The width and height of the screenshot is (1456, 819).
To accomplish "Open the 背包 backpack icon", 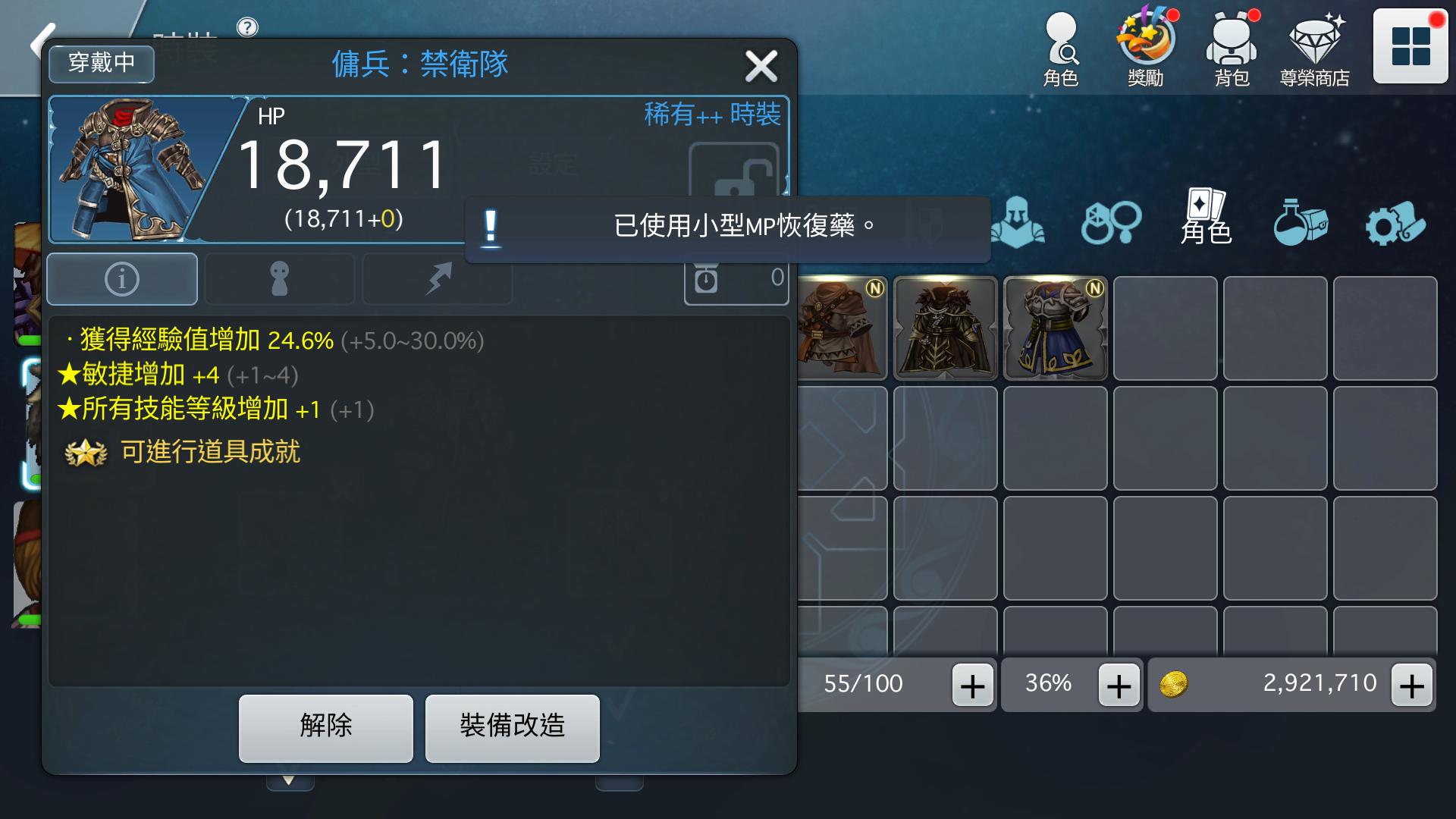I will [1232, 49].
